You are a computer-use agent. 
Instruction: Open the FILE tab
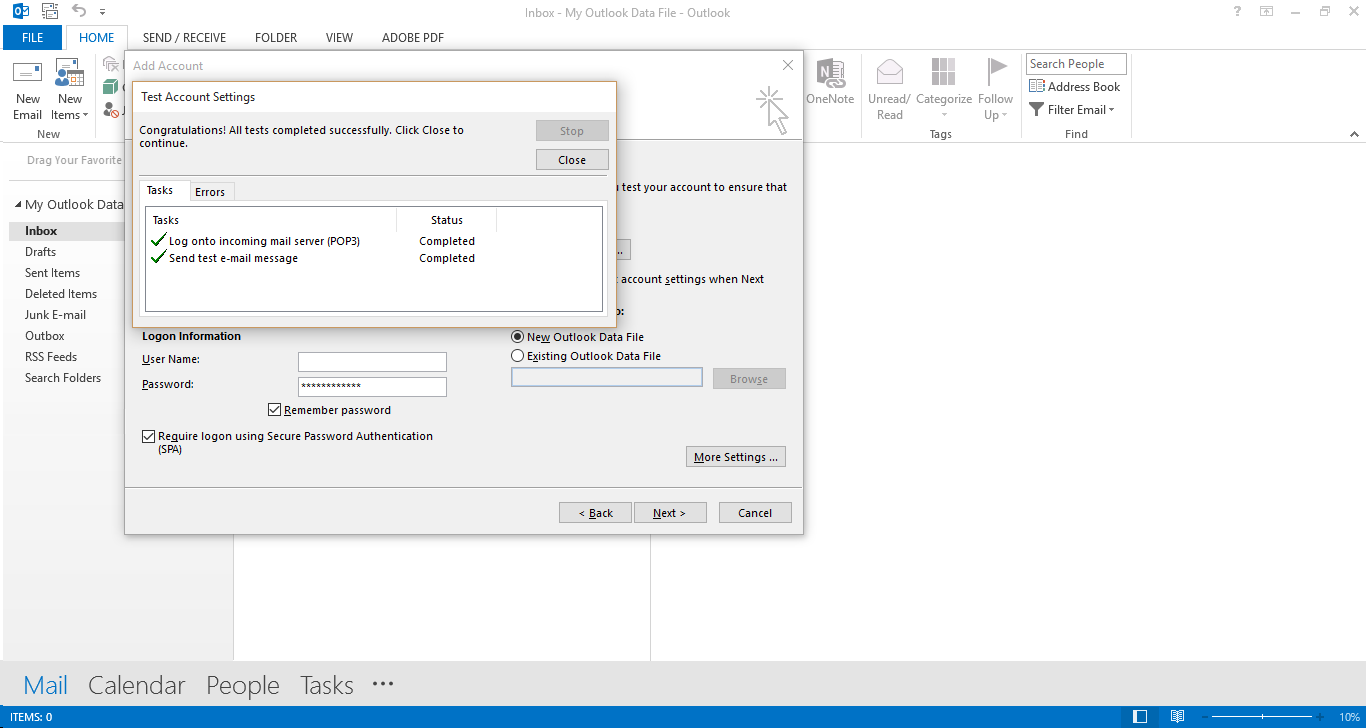tap(33, 38)
